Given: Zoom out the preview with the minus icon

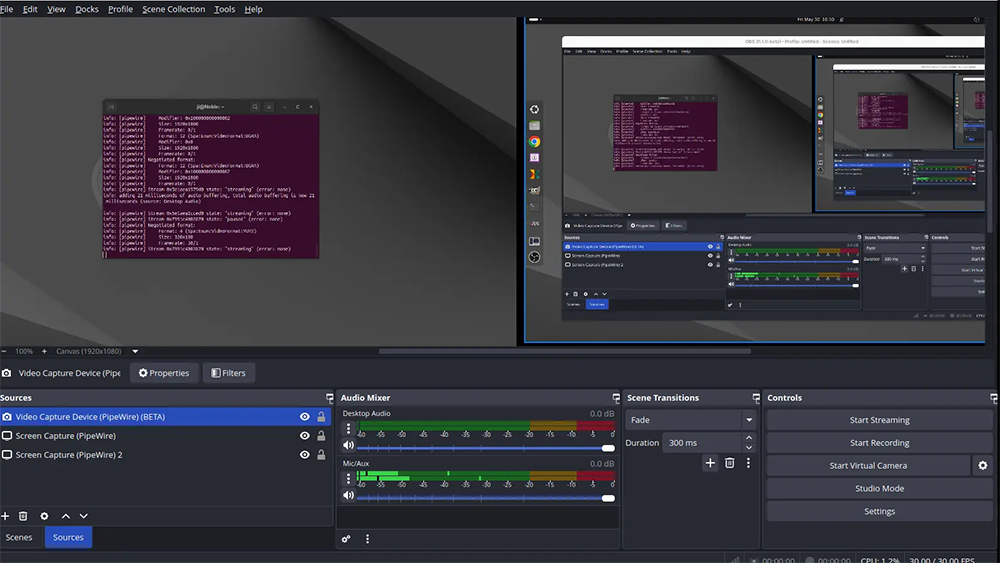Looking at the screenshot, I should tap(4, 351).
